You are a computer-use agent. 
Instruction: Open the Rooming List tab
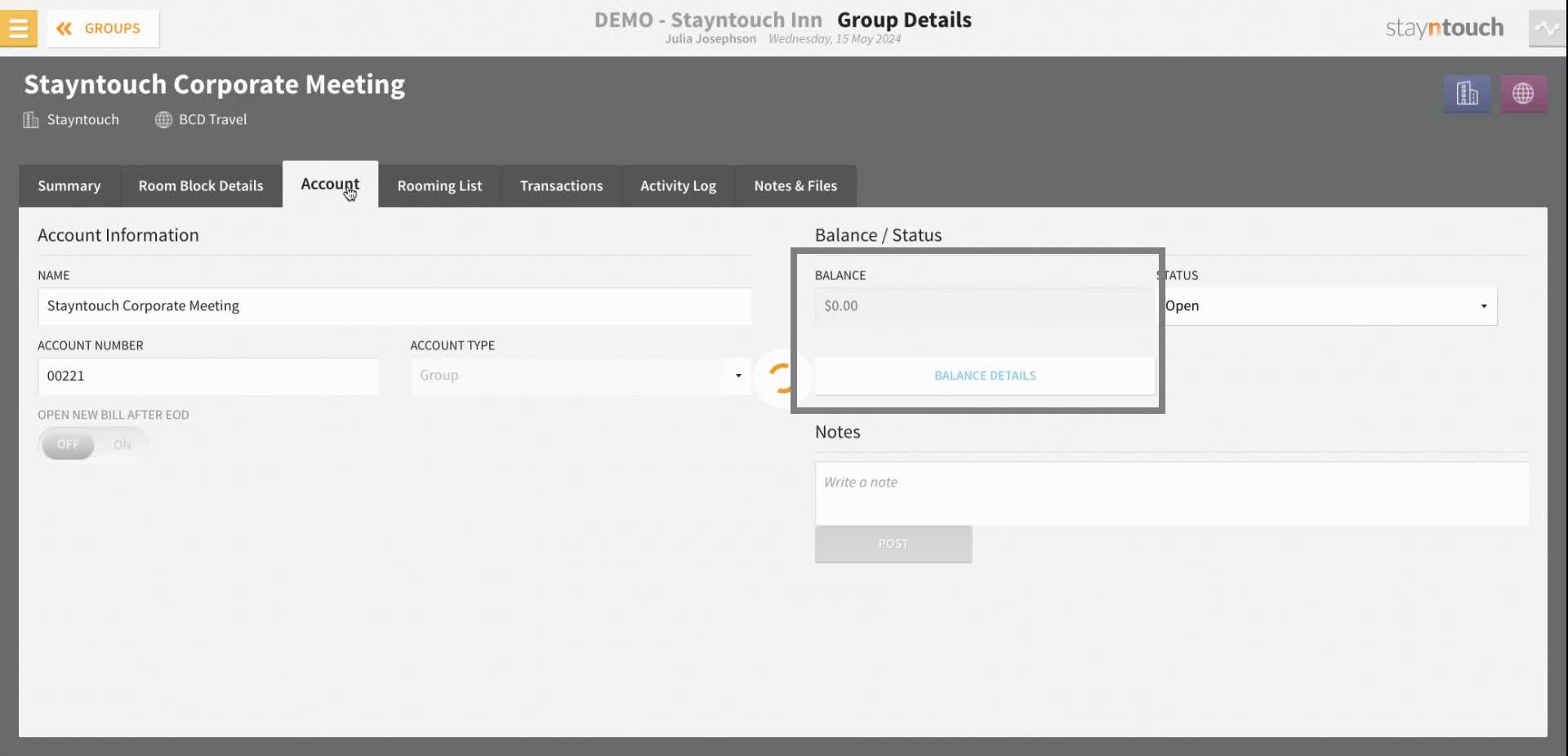439,186
